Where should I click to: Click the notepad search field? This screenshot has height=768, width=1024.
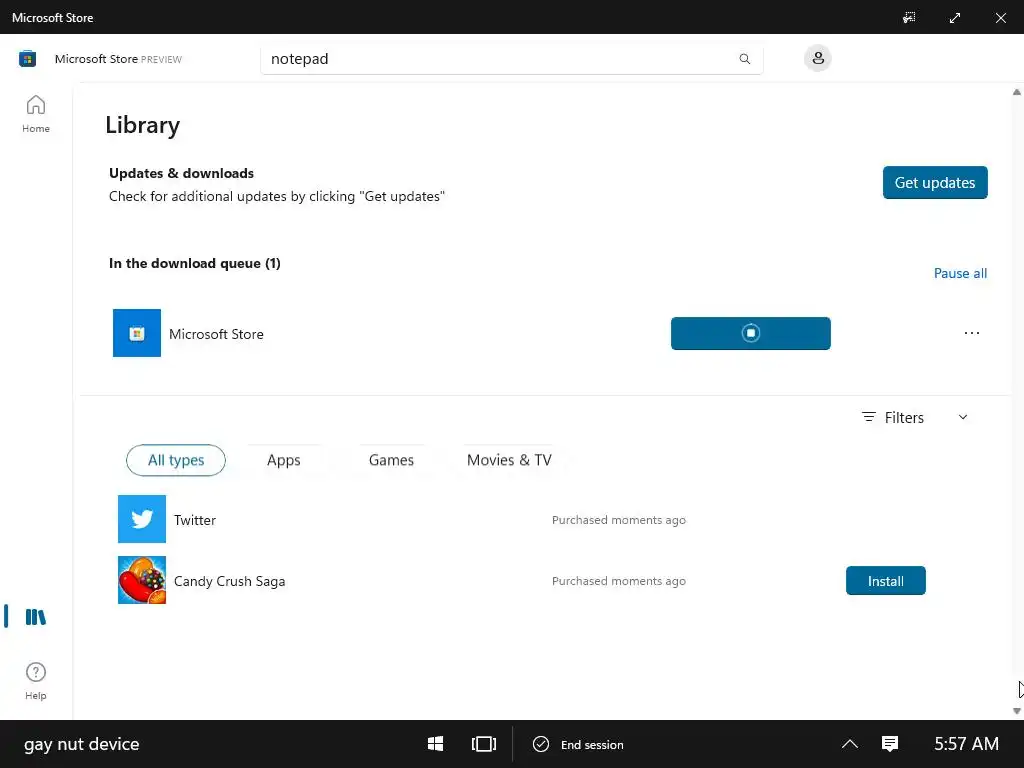[x=511, y=59]
